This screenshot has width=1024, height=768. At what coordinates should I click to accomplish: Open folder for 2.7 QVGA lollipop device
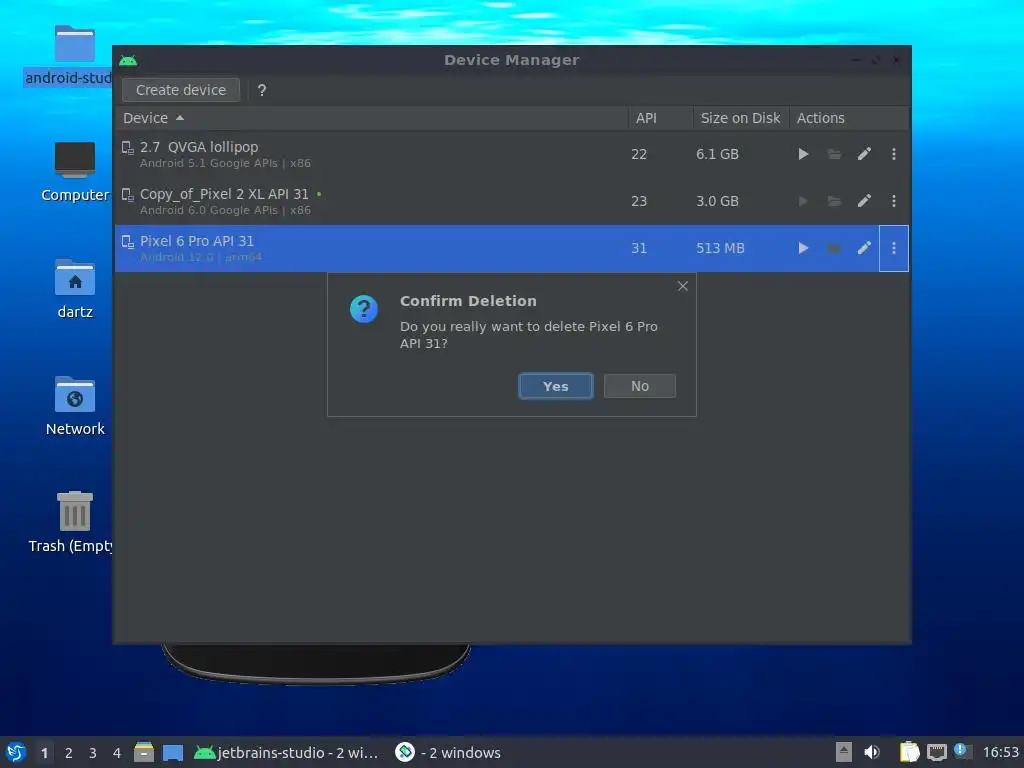coord(834,154)
